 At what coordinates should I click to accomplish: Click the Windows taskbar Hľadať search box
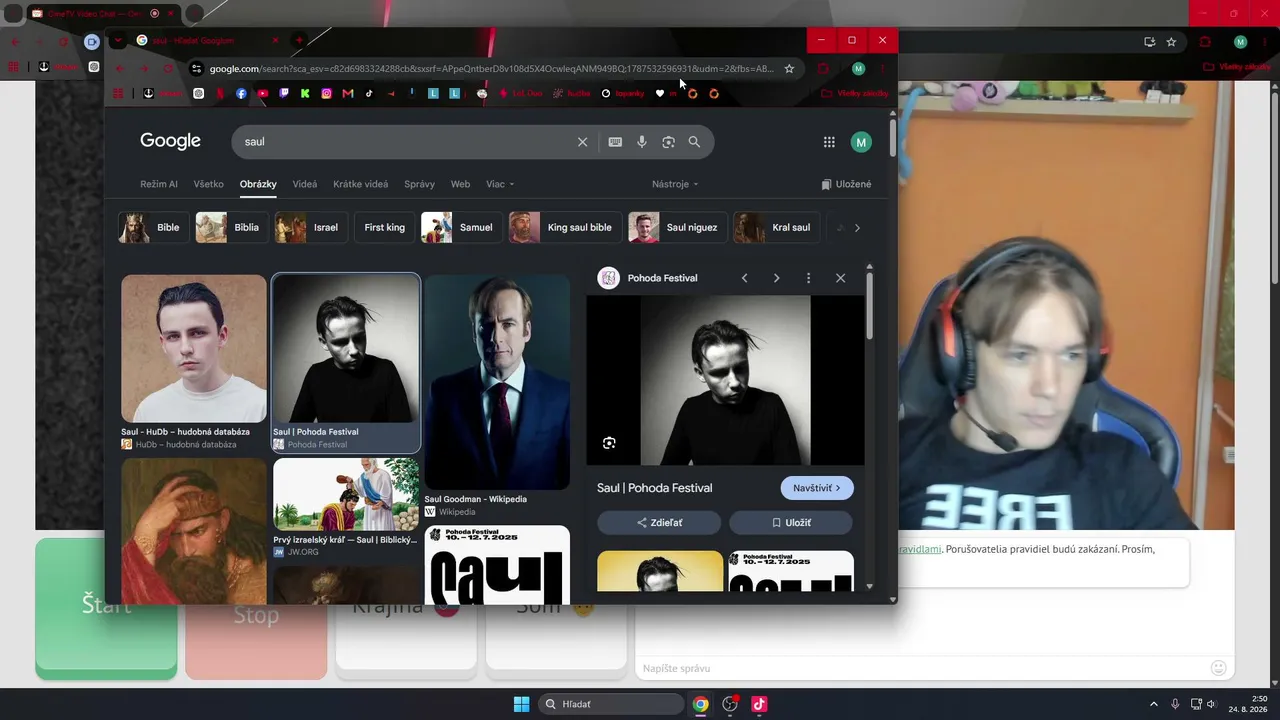click(x=611, y=704)
